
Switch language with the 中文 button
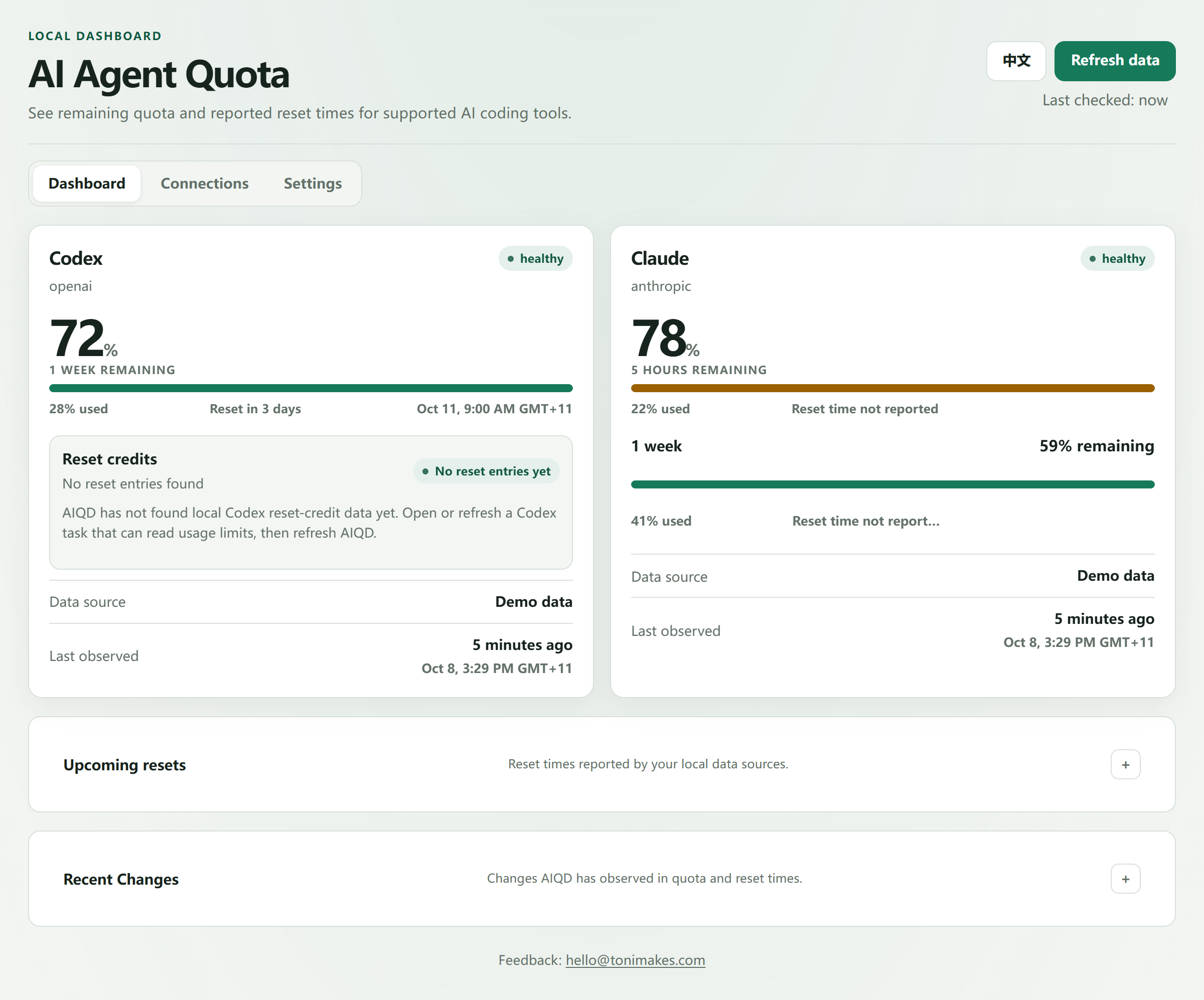click(1016, 61)
